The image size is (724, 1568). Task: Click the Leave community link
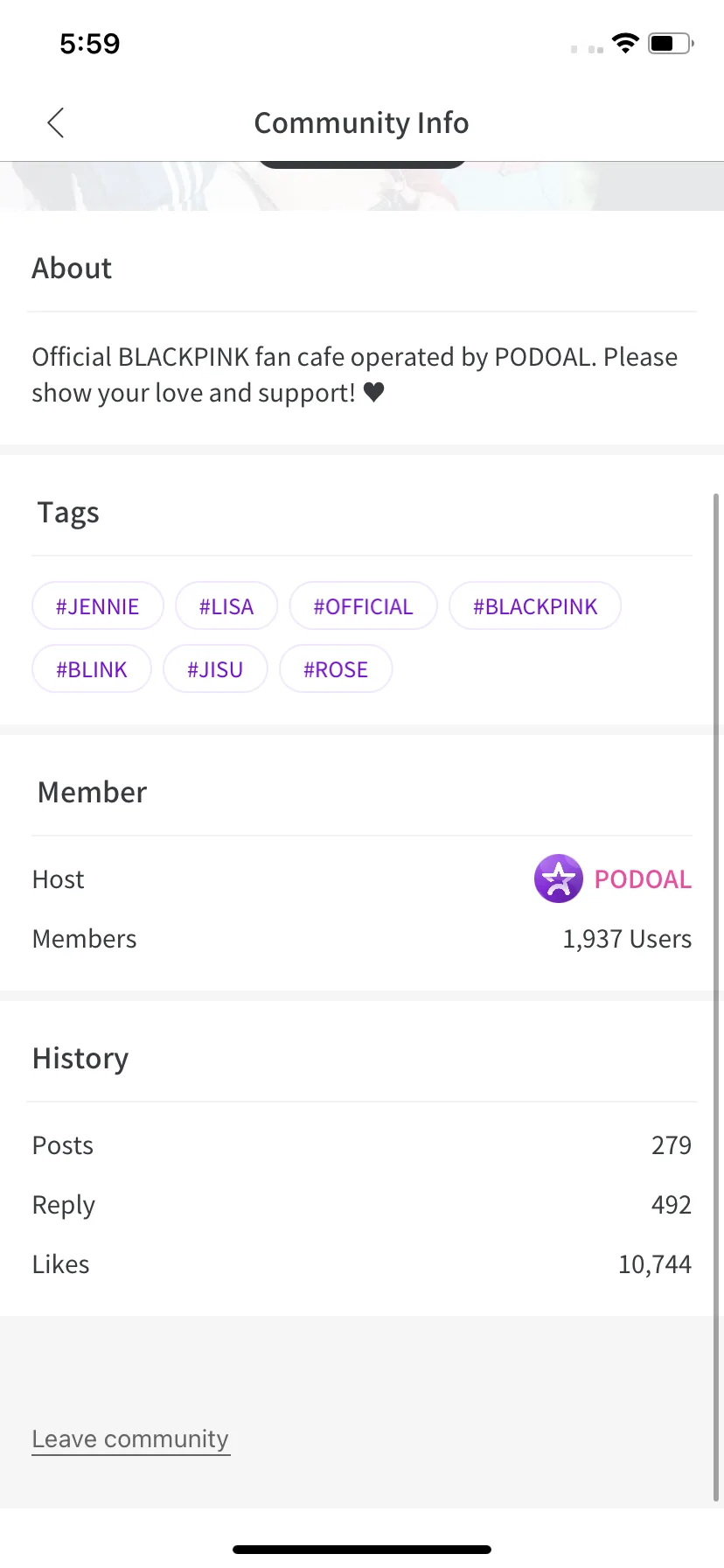point(130,1439)
